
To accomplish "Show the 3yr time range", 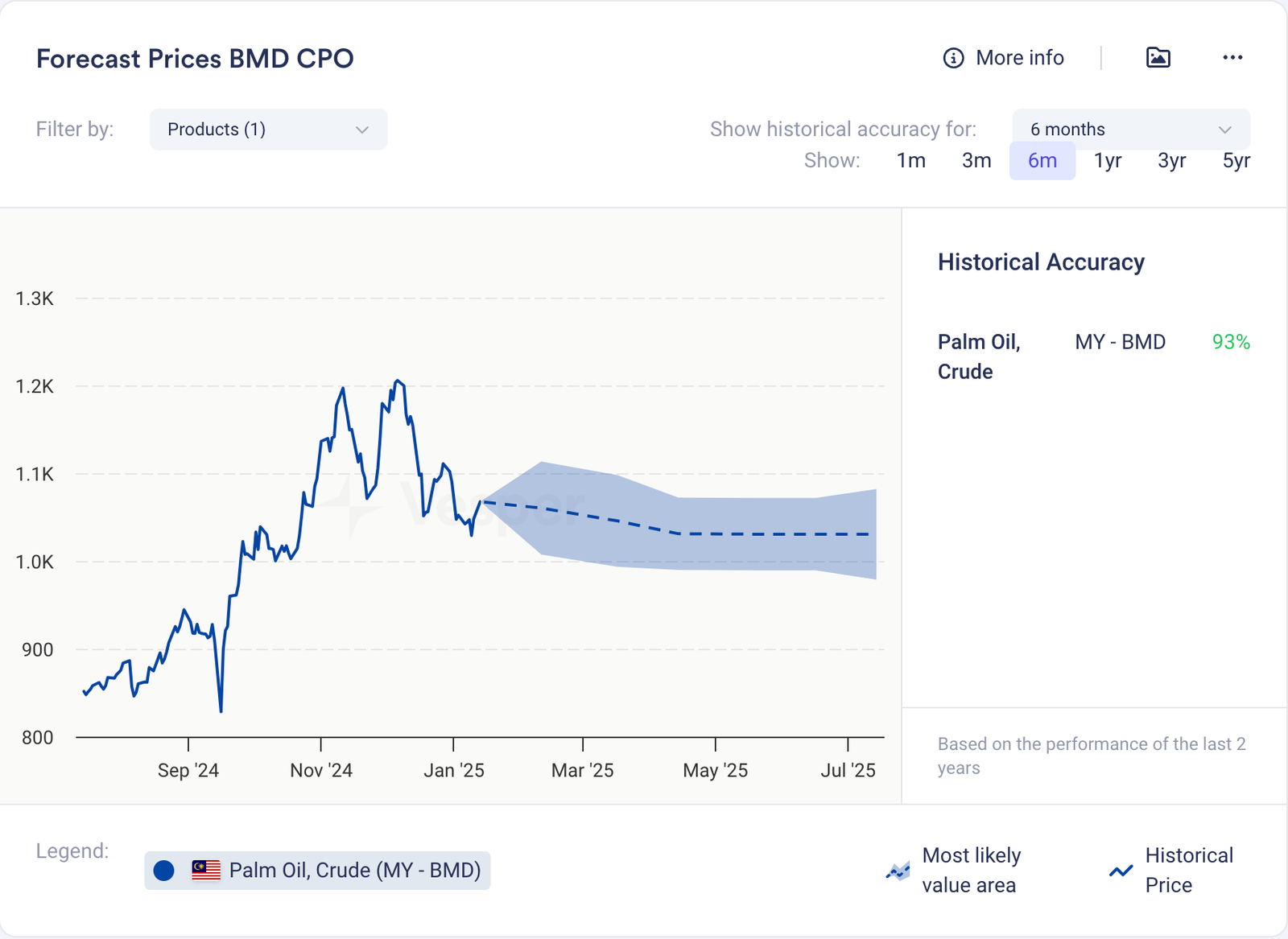I will pos(1171,161).
